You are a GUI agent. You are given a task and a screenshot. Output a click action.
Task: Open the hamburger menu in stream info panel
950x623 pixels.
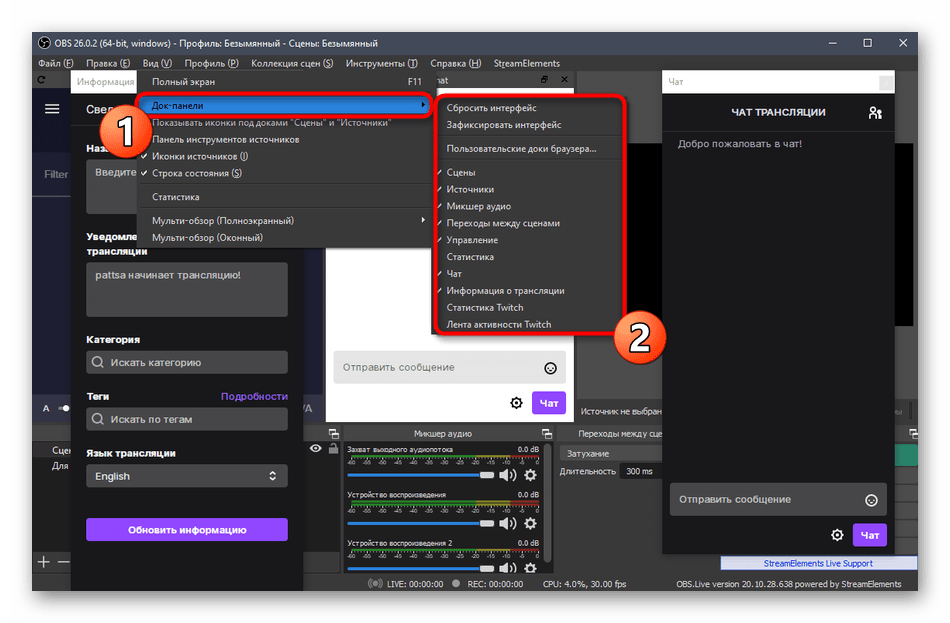52,110
